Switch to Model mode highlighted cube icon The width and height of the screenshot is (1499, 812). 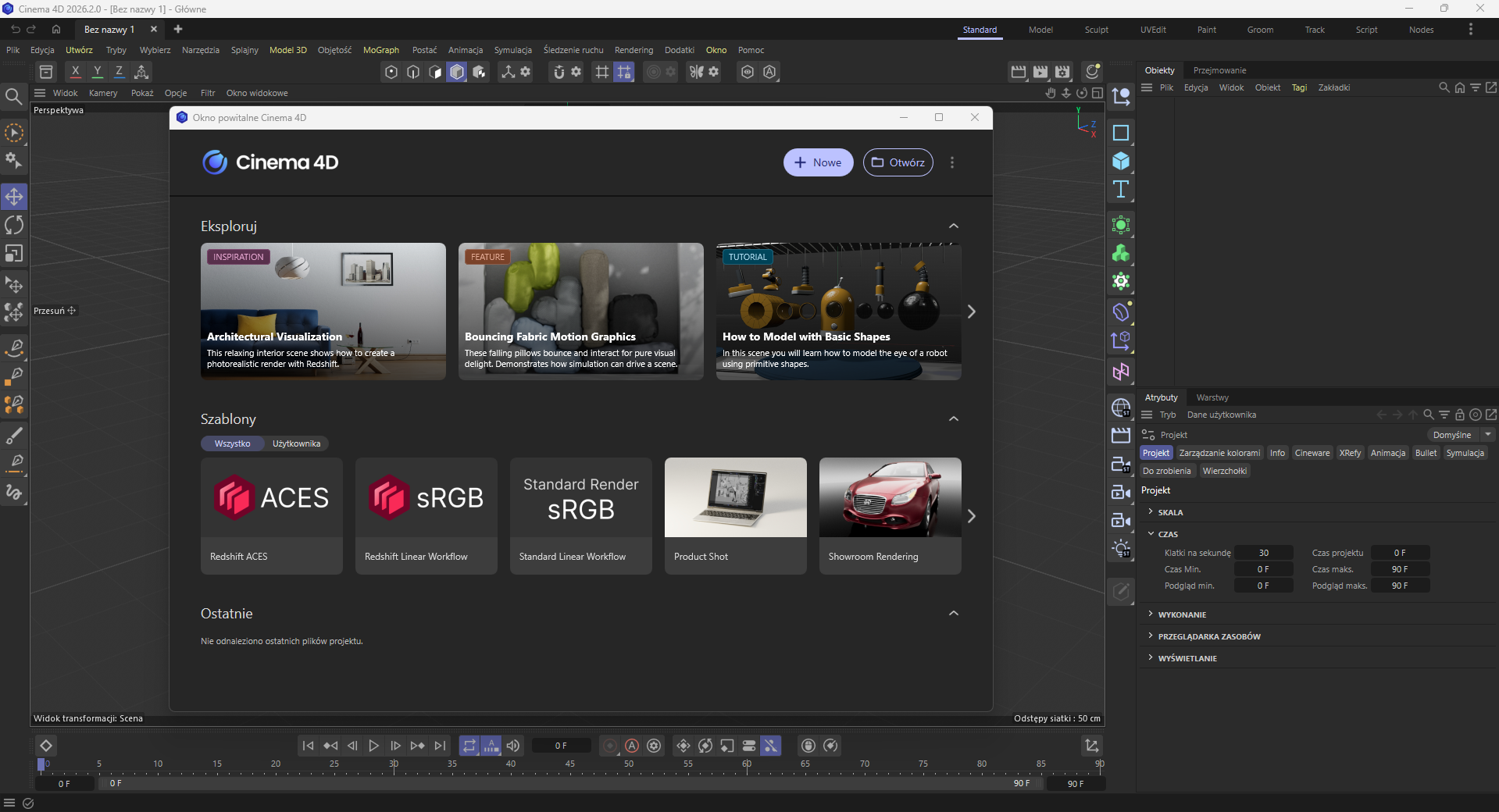coord(457,72)
